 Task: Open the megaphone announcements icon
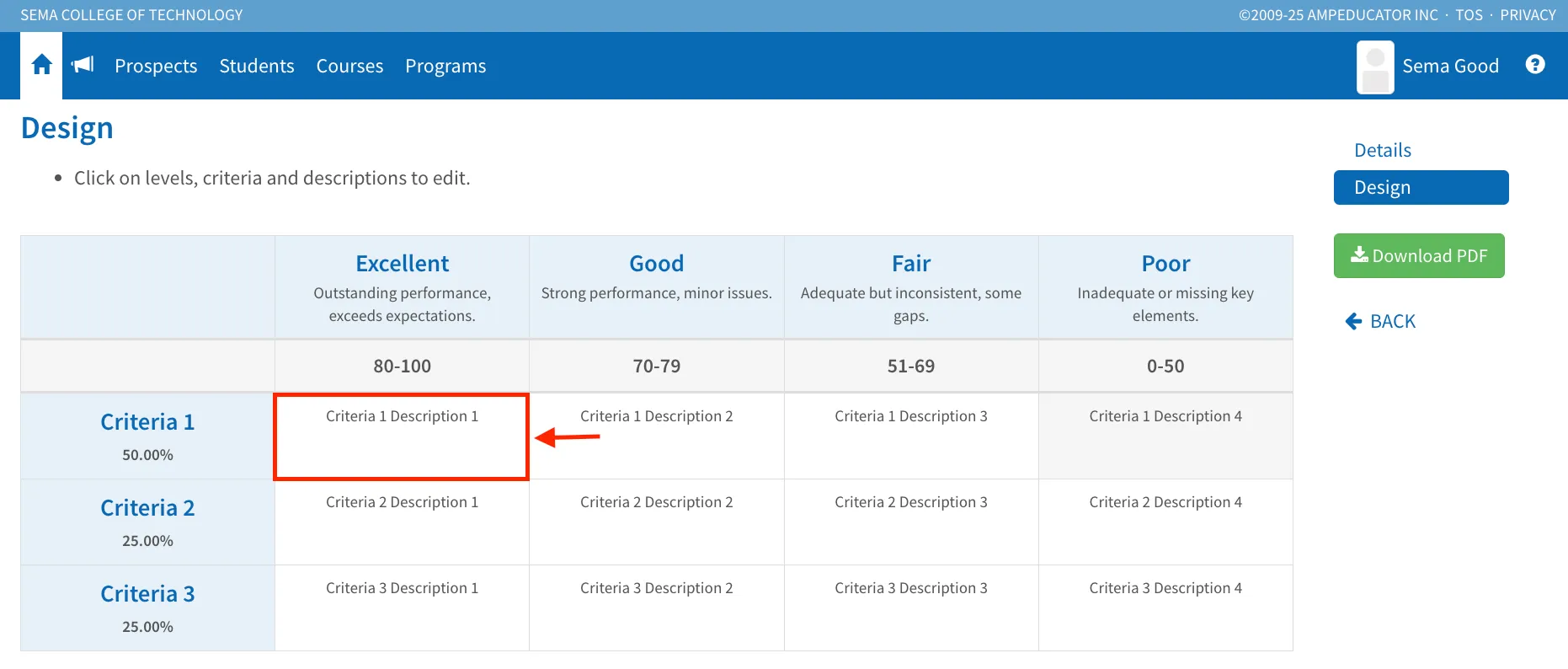[83, 65]
